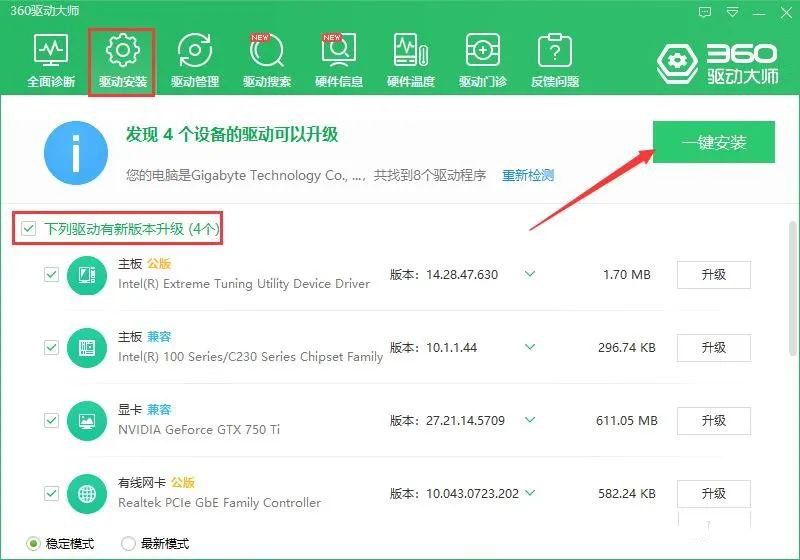Expand version dropdown for Intel 100 Series chipset

click(x=530, y=347)
